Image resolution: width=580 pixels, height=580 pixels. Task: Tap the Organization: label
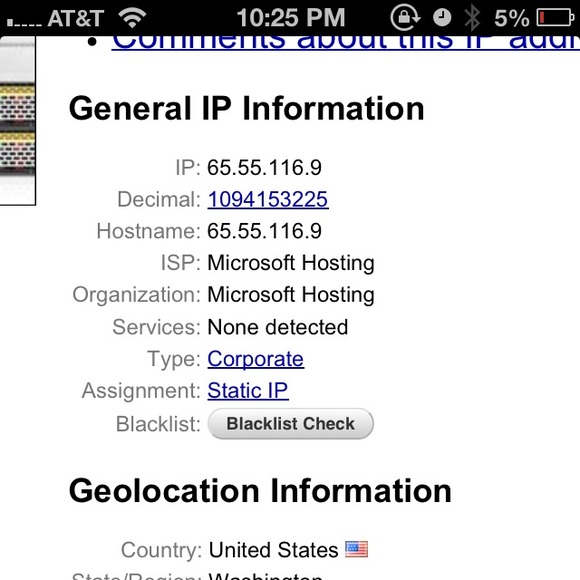[136, 295]
